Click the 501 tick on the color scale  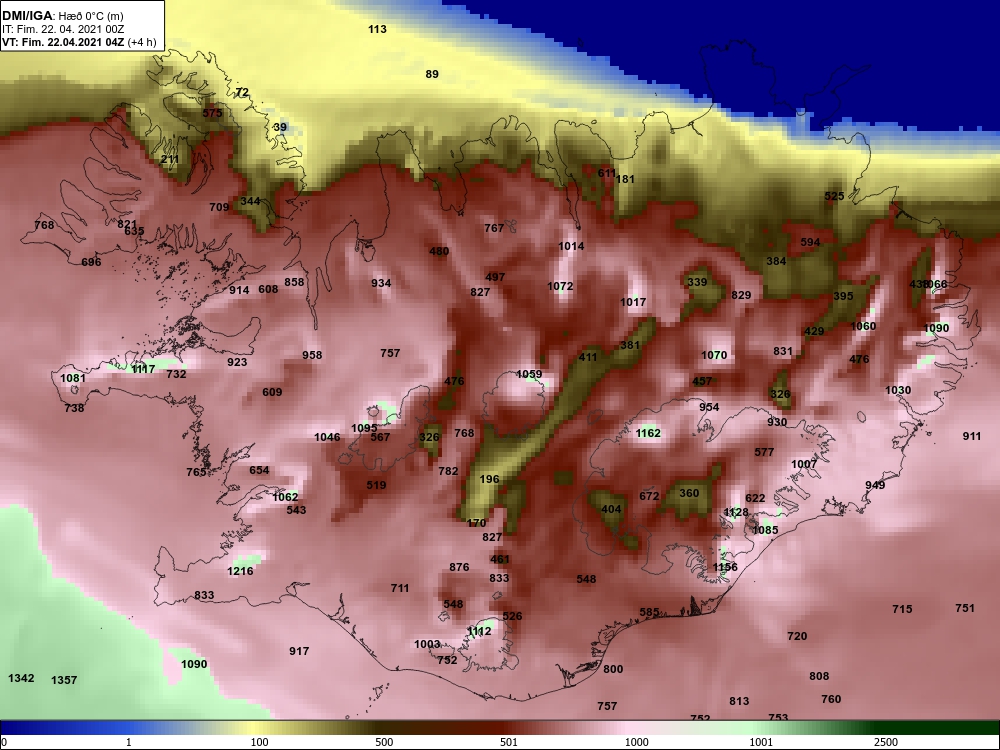point(508,742)
